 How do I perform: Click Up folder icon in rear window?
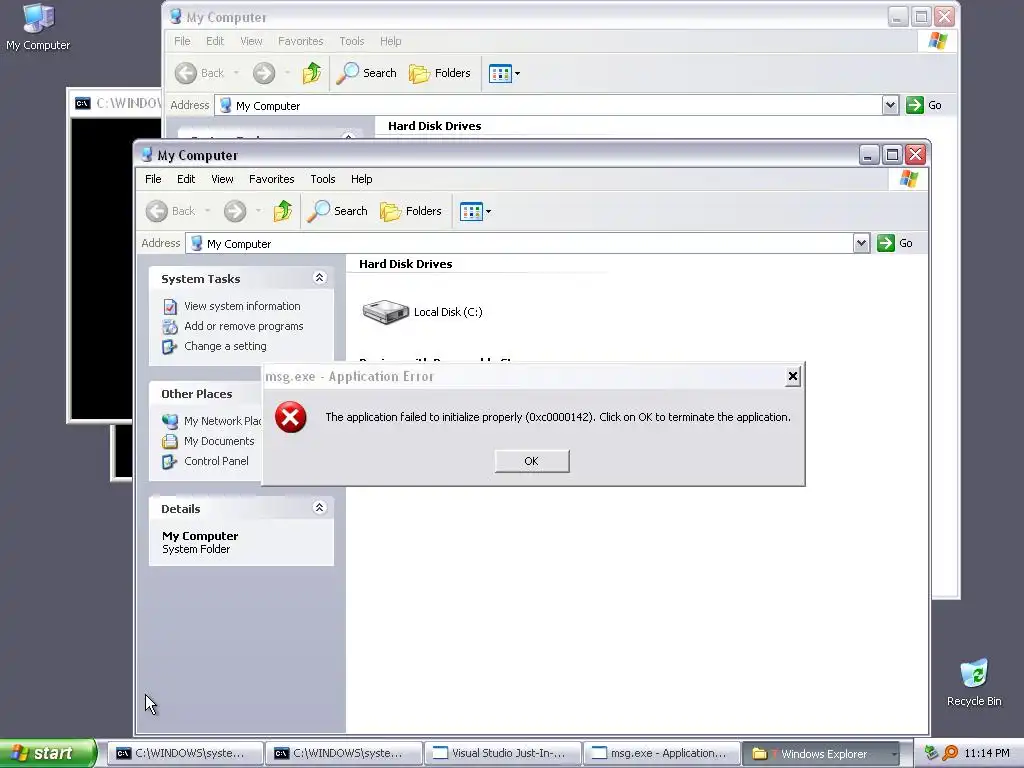[312, 73]
